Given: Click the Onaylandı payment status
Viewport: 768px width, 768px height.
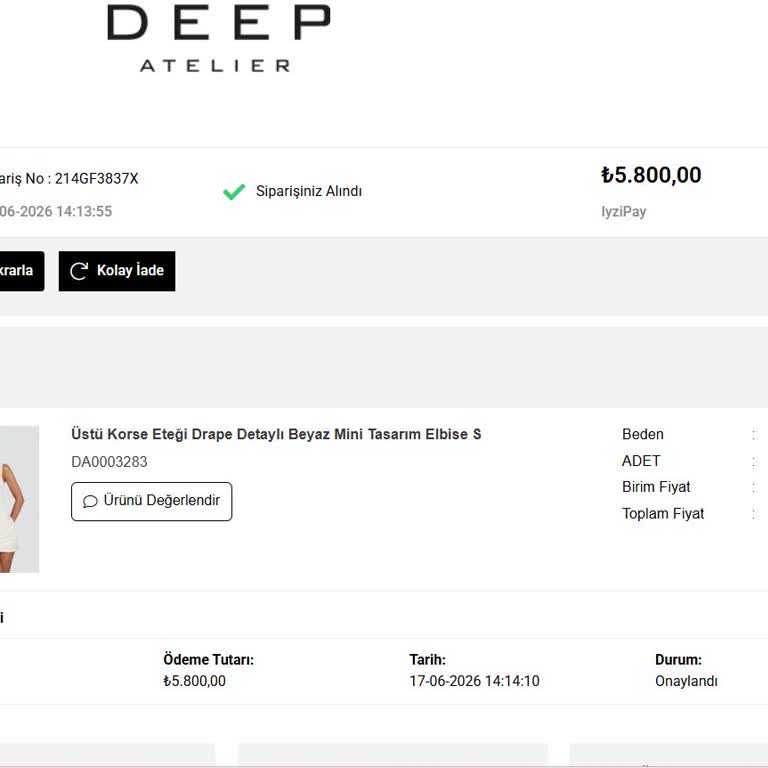Looking at the screenshot, I should [686, 681].
